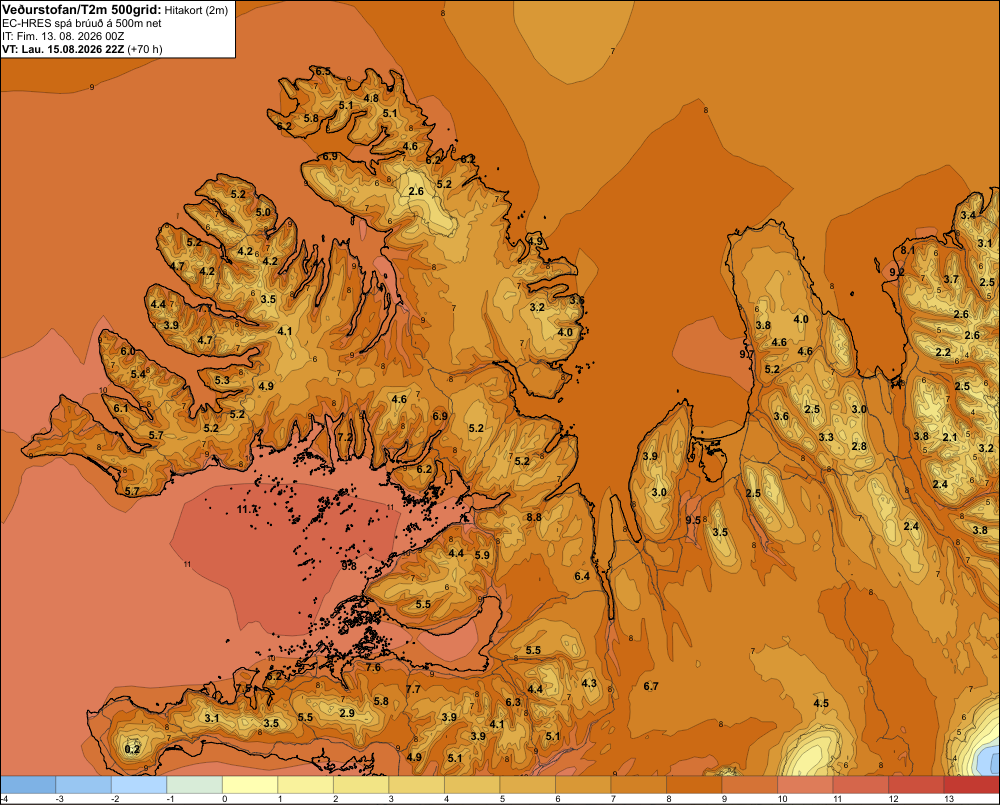Click the 9.7 temperature value on the coast
The width and height of the screenshot is (1000, 805).
pyautogui.click(x=747, y=353)
